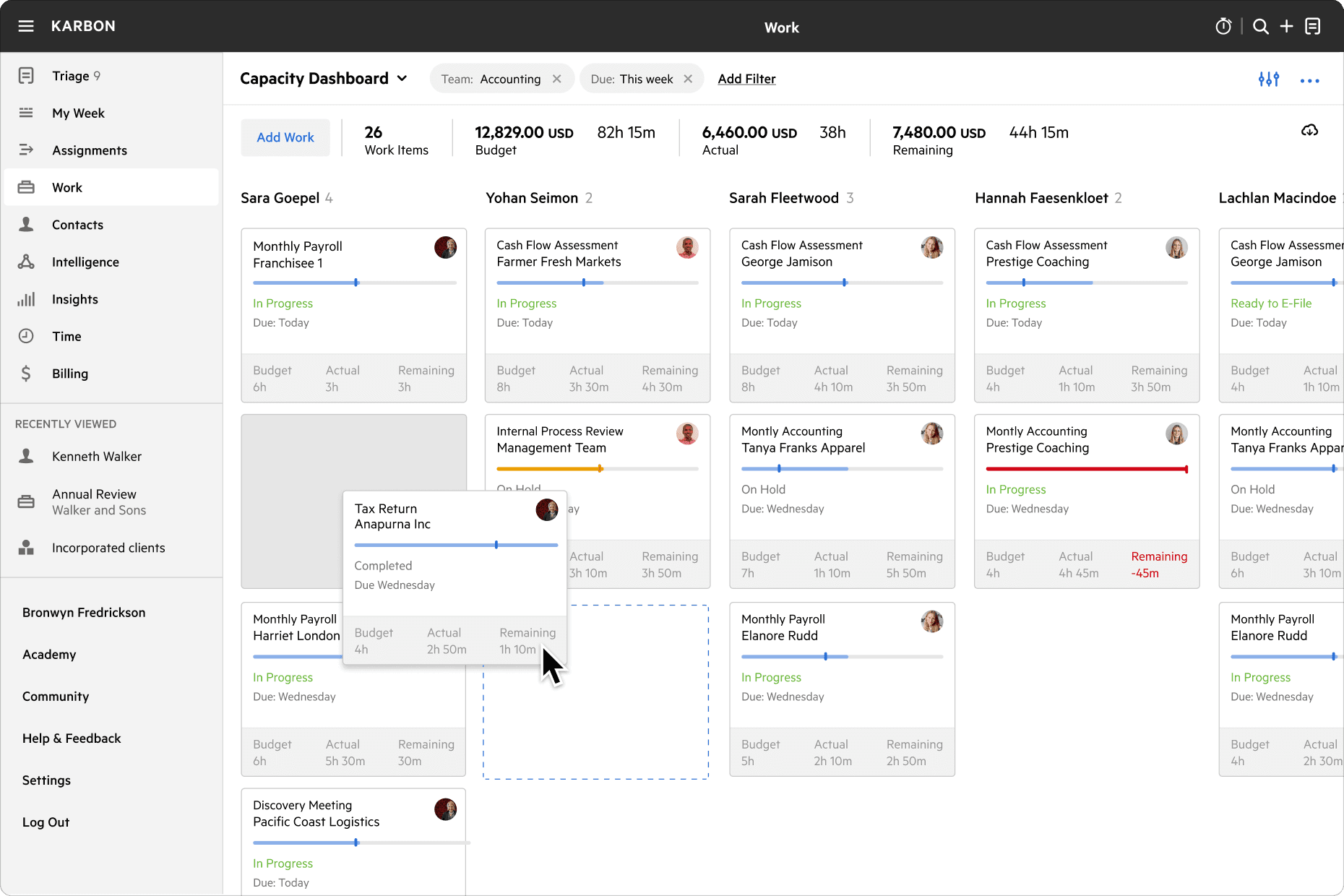Switch to the Work menu item
Viewport: 1344px width, 896px height.
tap(66, 186)
